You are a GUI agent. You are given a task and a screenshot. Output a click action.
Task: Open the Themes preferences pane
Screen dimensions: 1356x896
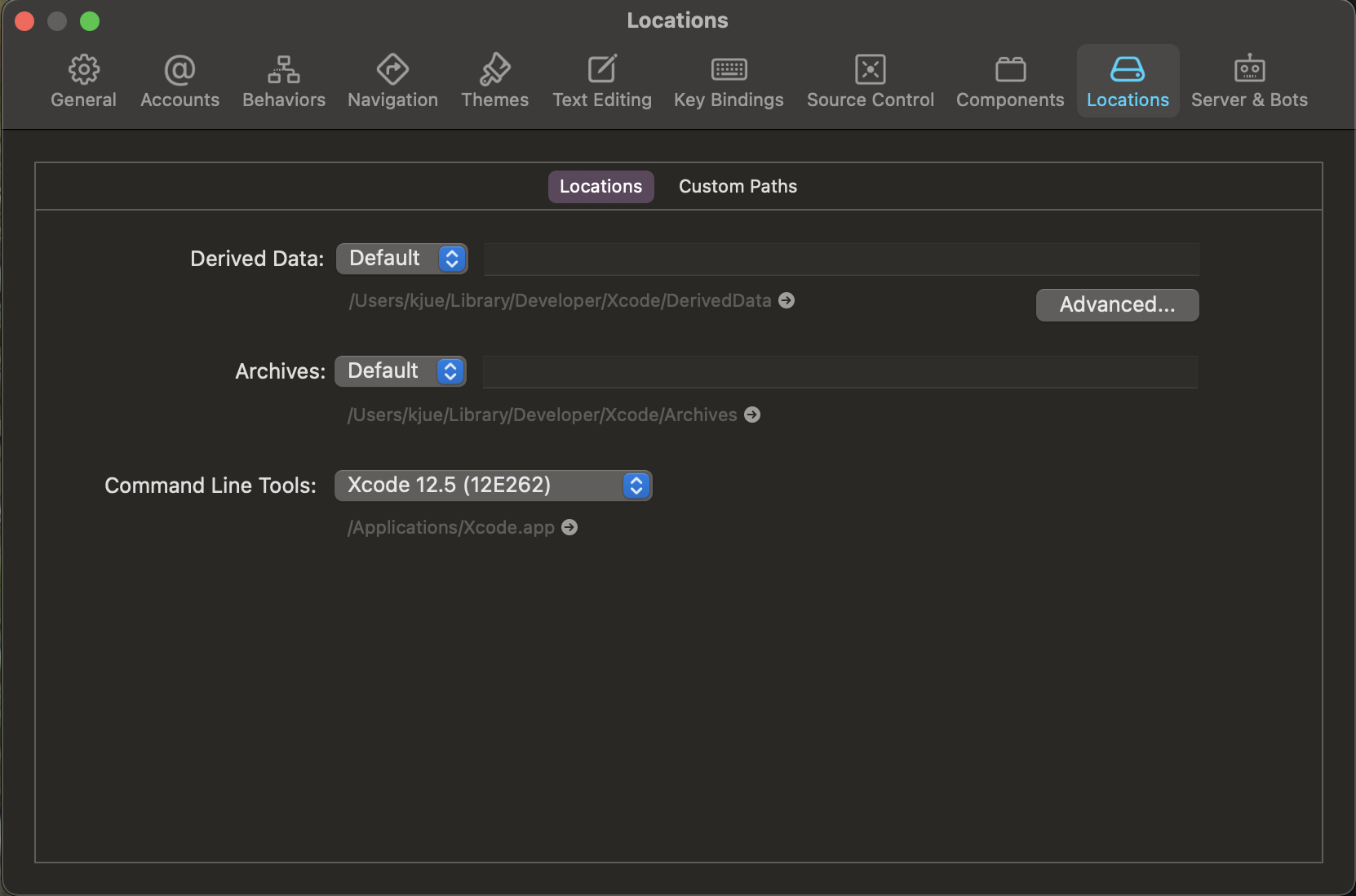pyautogui.click(x=494, y=79)
